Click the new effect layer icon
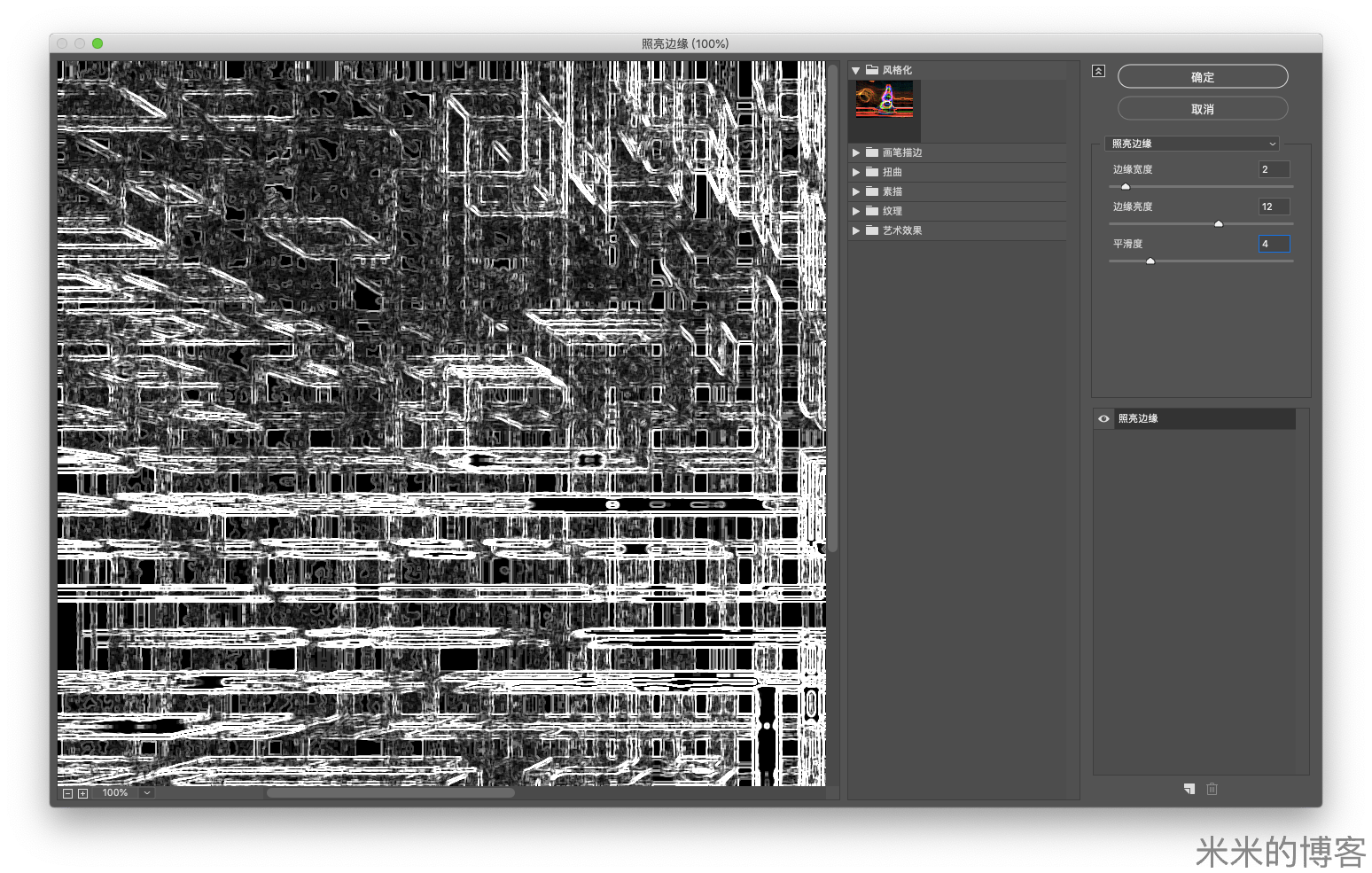The height and width of the screenshot is (873, 1372). coord(1189,789)
